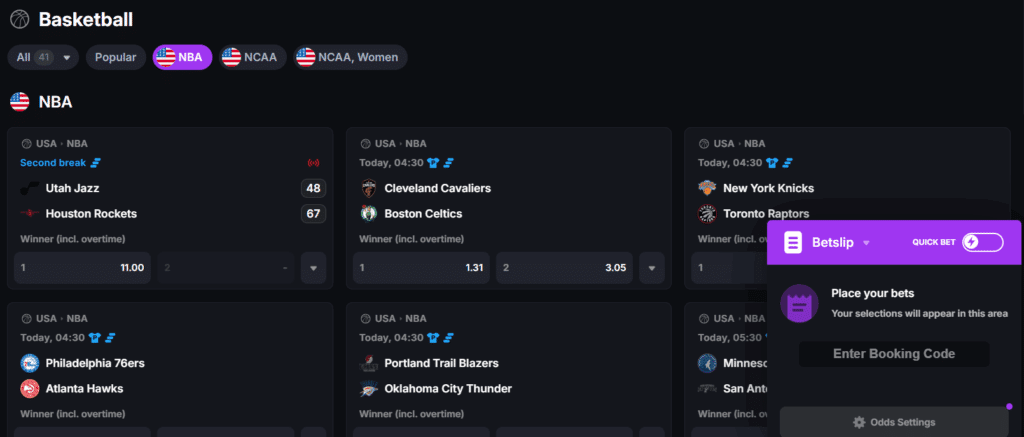1024x437 pixels.
Task: Select the Popular filter tab
Action: point(116,57)
